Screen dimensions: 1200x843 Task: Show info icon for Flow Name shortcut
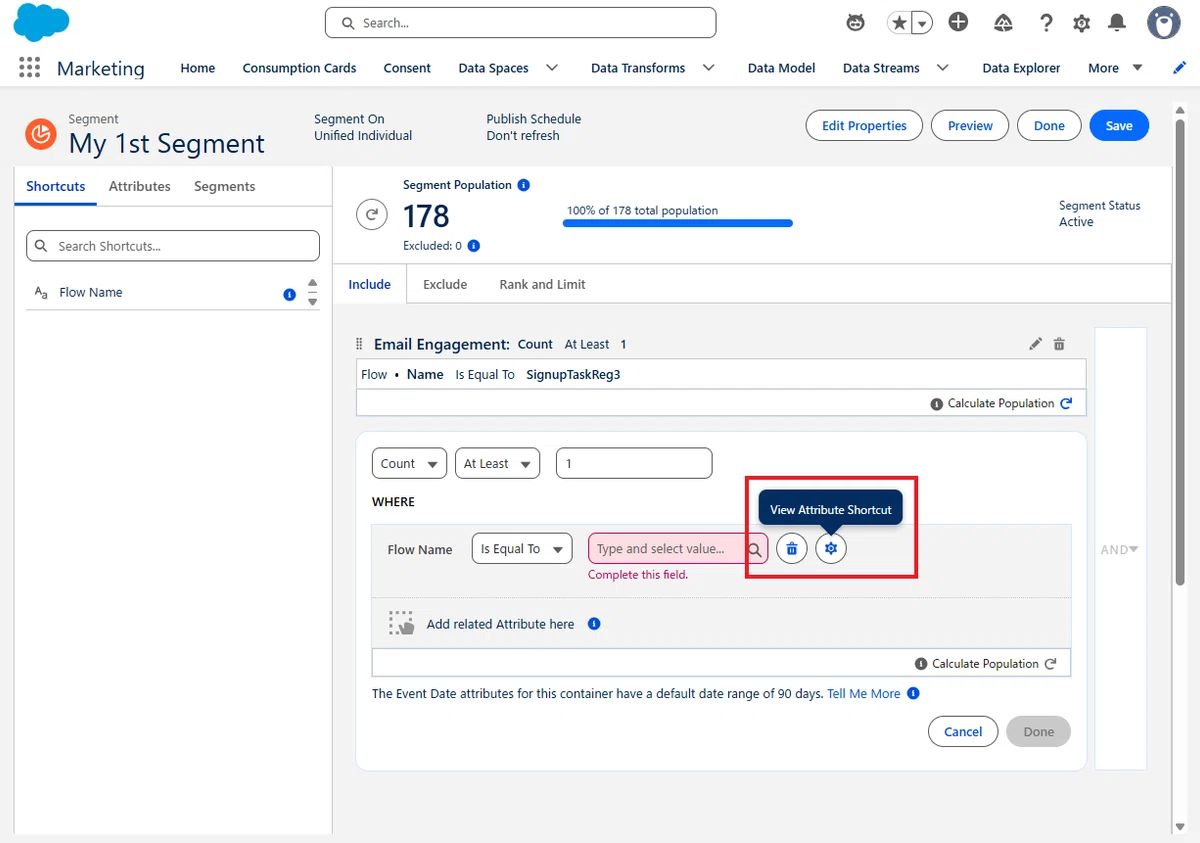290,294
